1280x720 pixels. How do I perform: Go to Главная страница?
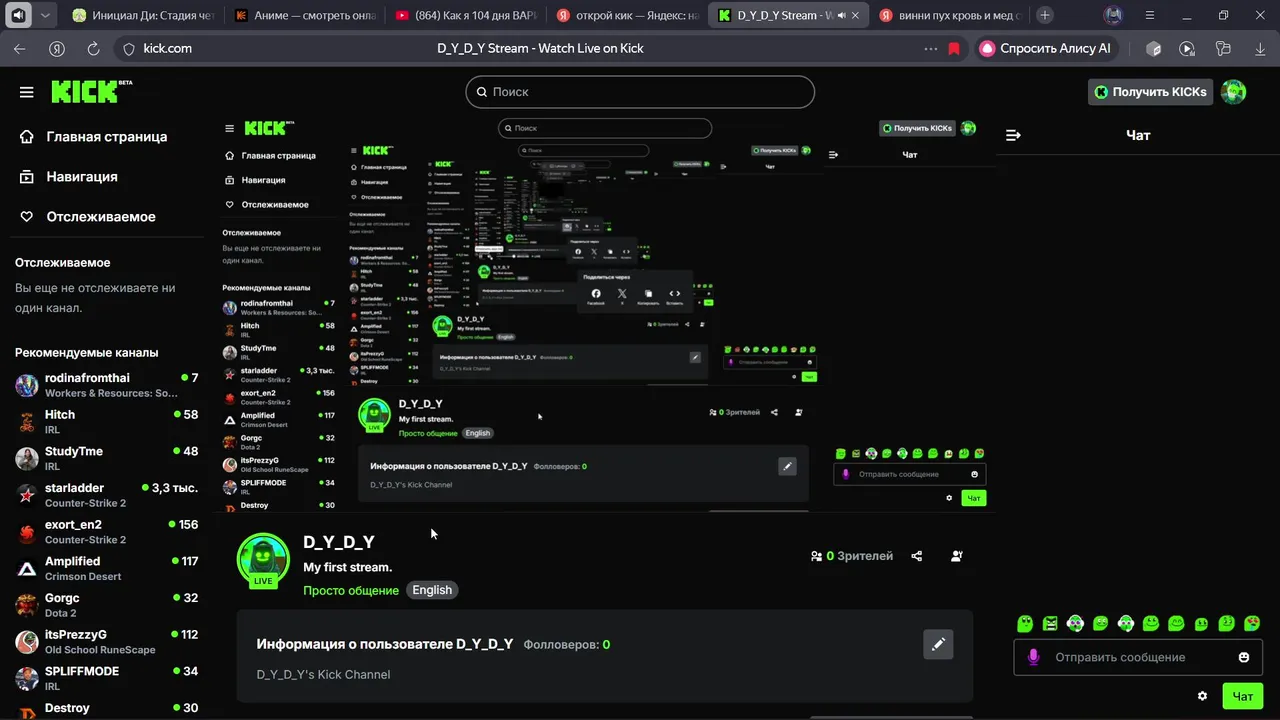click(x=93, y=136)
